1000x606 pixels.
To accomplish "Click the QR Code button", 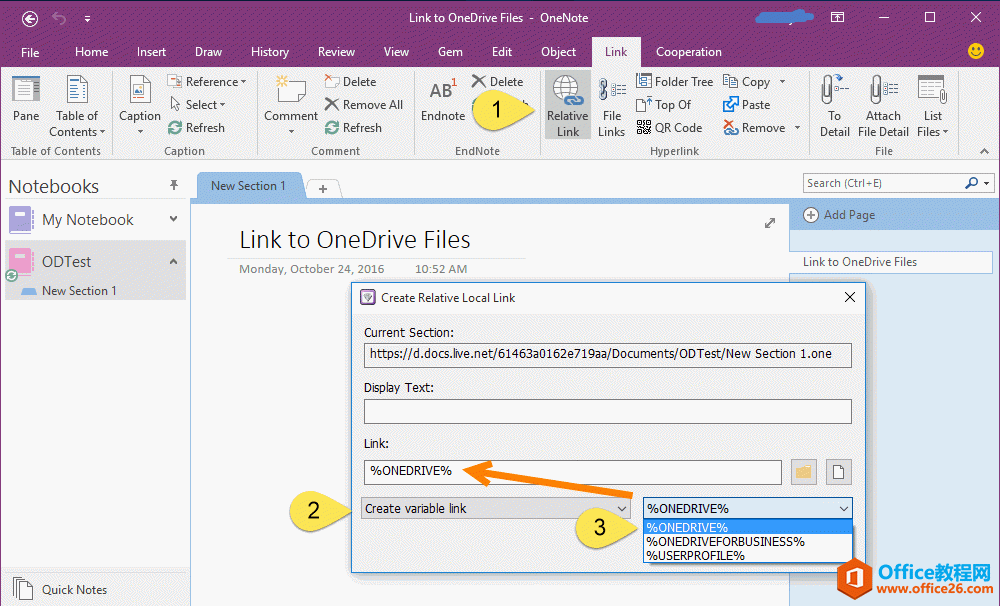I will 669,128.
